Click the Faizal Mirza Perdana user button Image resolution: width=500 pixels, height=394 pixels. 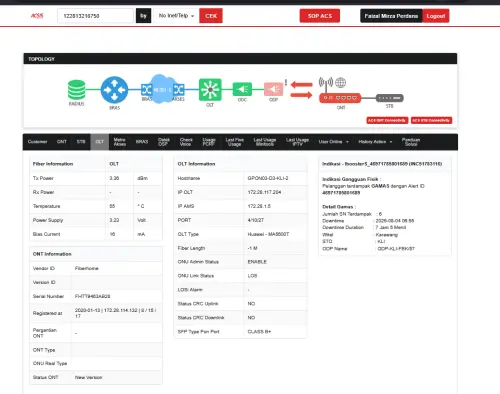391,16
